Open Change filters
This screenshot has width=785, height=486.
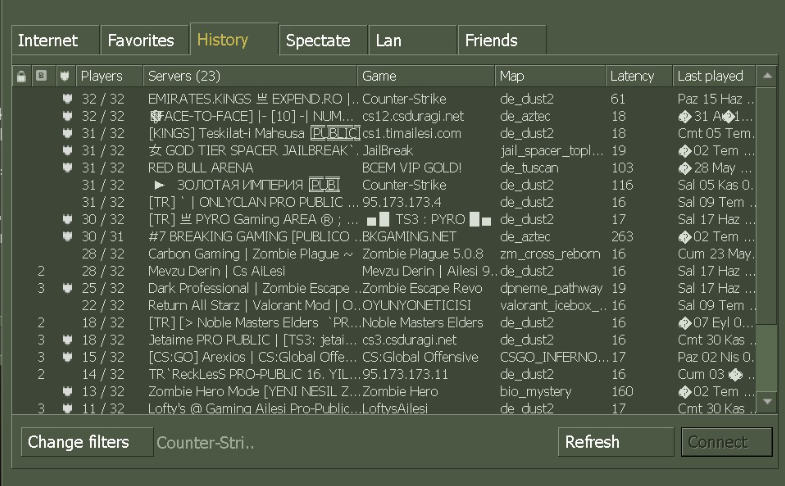[87, 442]
